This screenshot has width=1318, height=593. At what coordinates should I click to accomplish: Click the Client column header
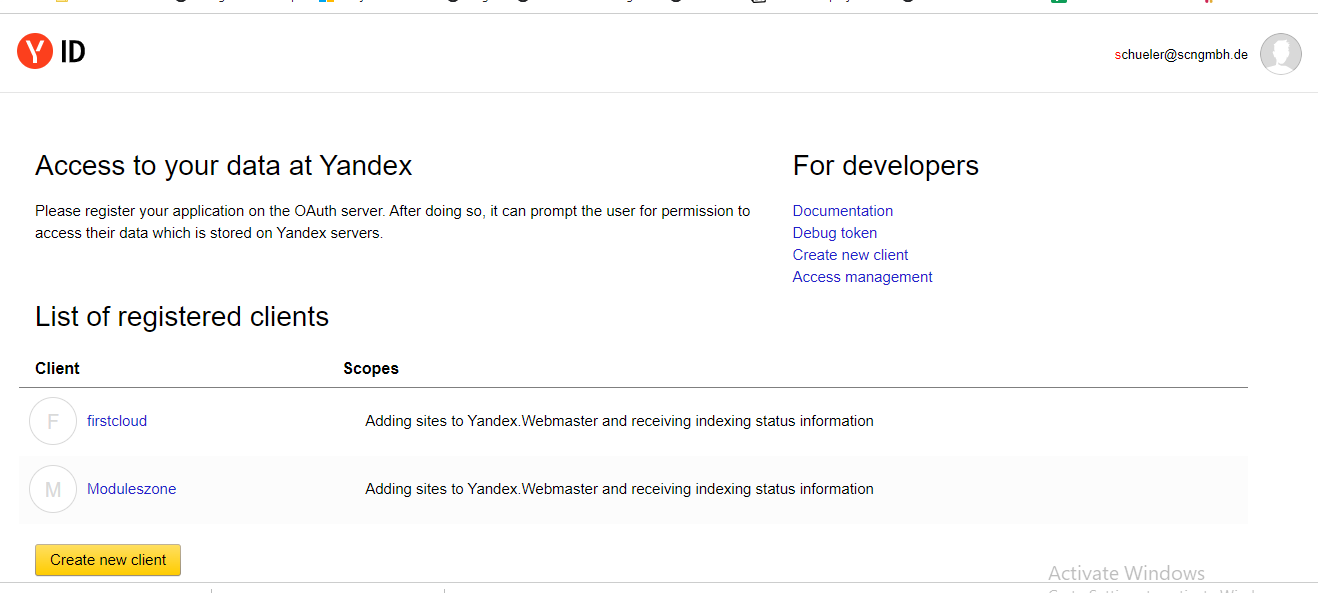[x=57, y=368]
